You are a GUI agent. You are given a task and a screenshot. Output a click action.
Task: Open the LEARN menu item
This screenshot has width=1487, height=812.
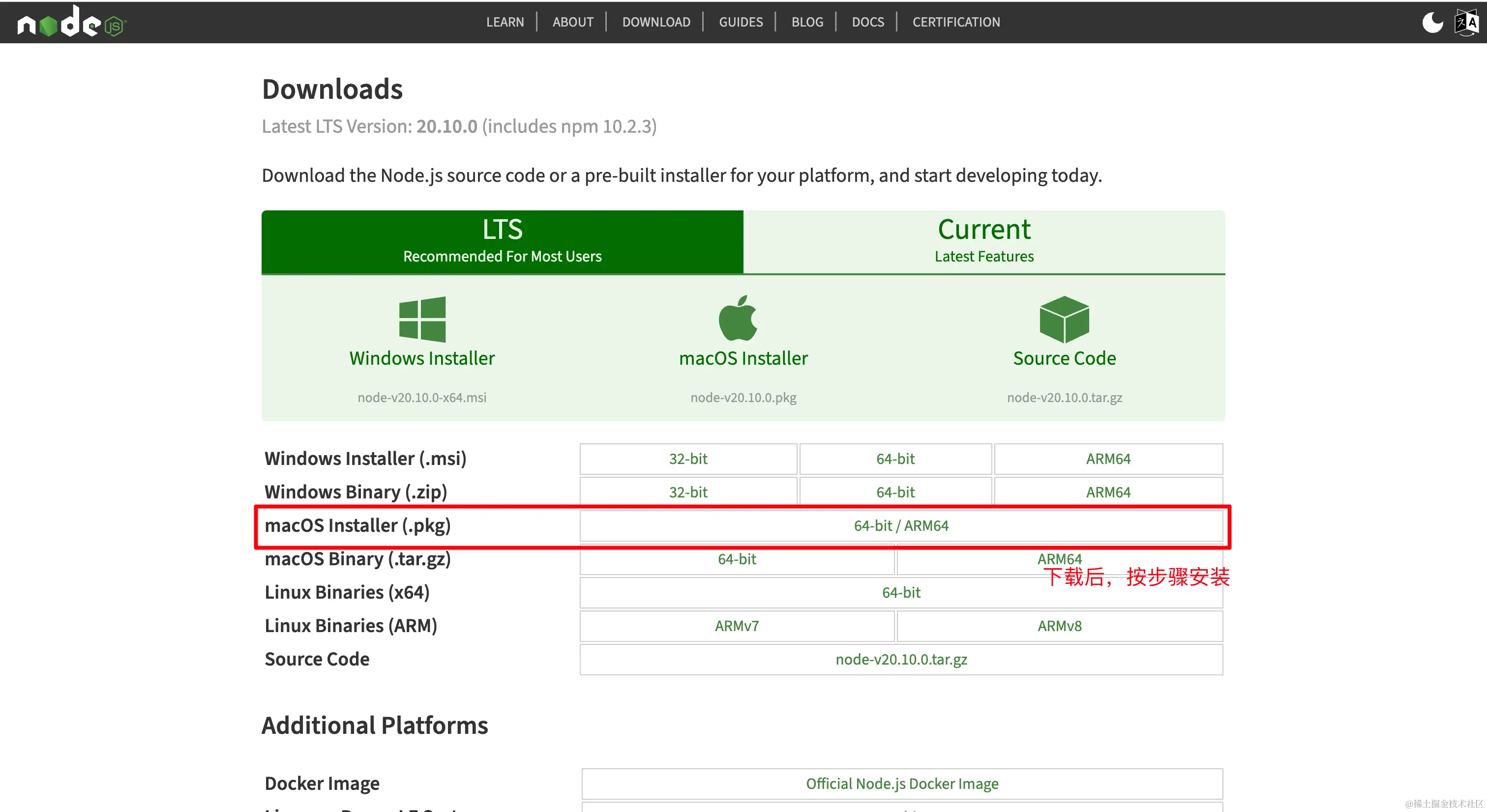click(505, 22)
